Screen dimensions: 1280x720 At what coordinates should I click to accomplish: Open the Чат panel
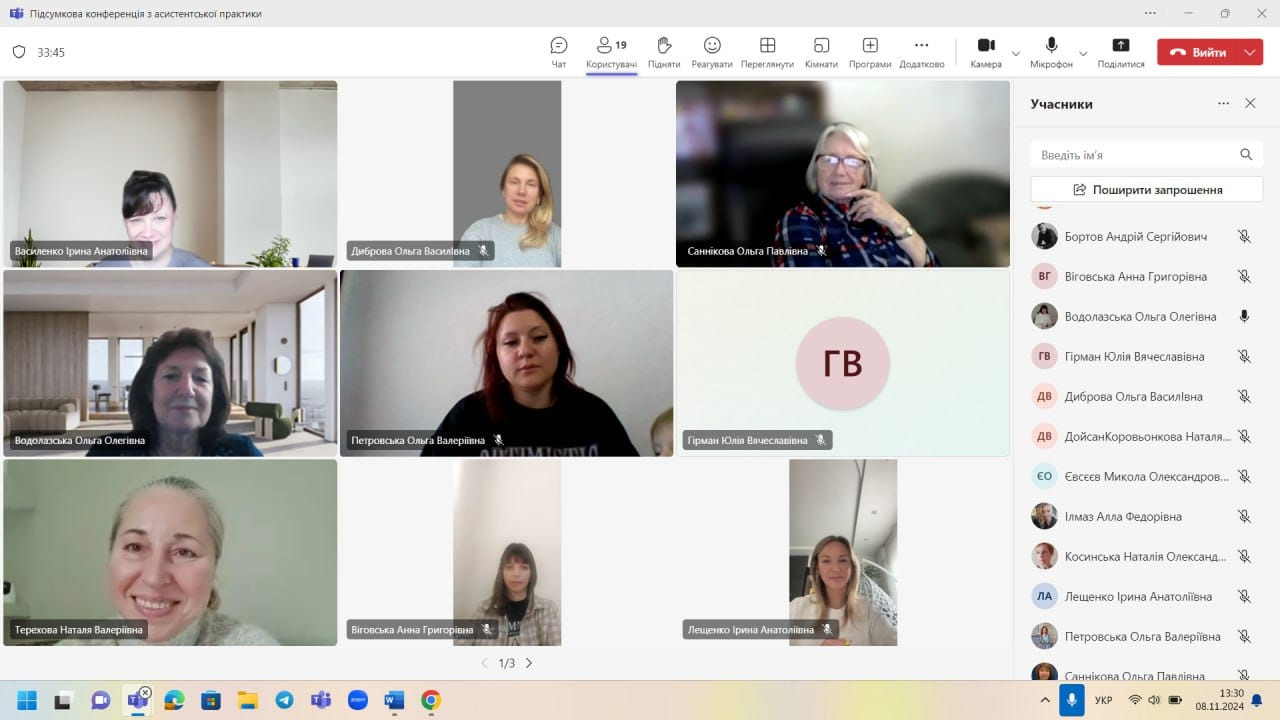559,52
